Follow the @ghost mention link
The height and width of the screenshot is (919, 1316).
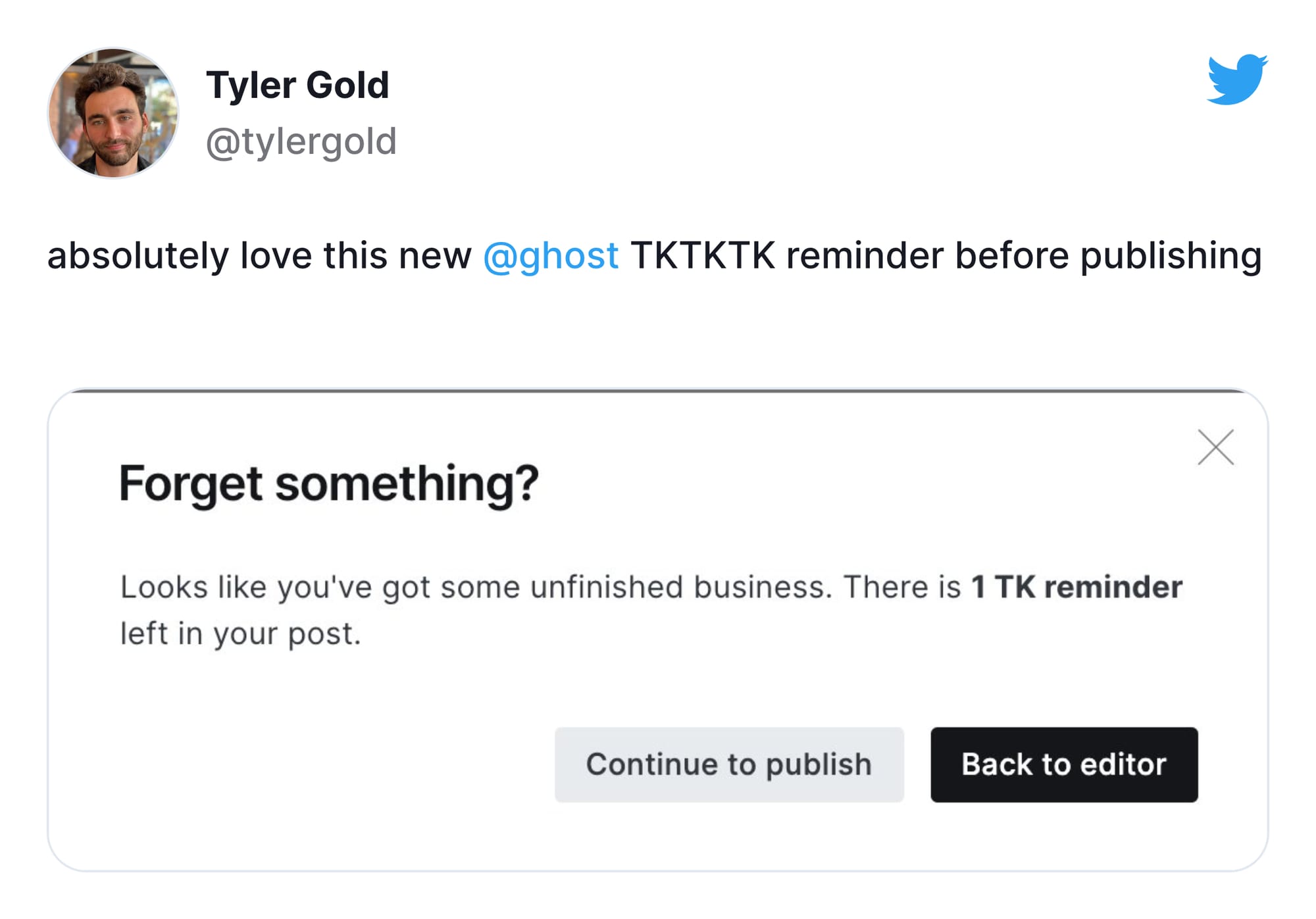pos(551,255)
